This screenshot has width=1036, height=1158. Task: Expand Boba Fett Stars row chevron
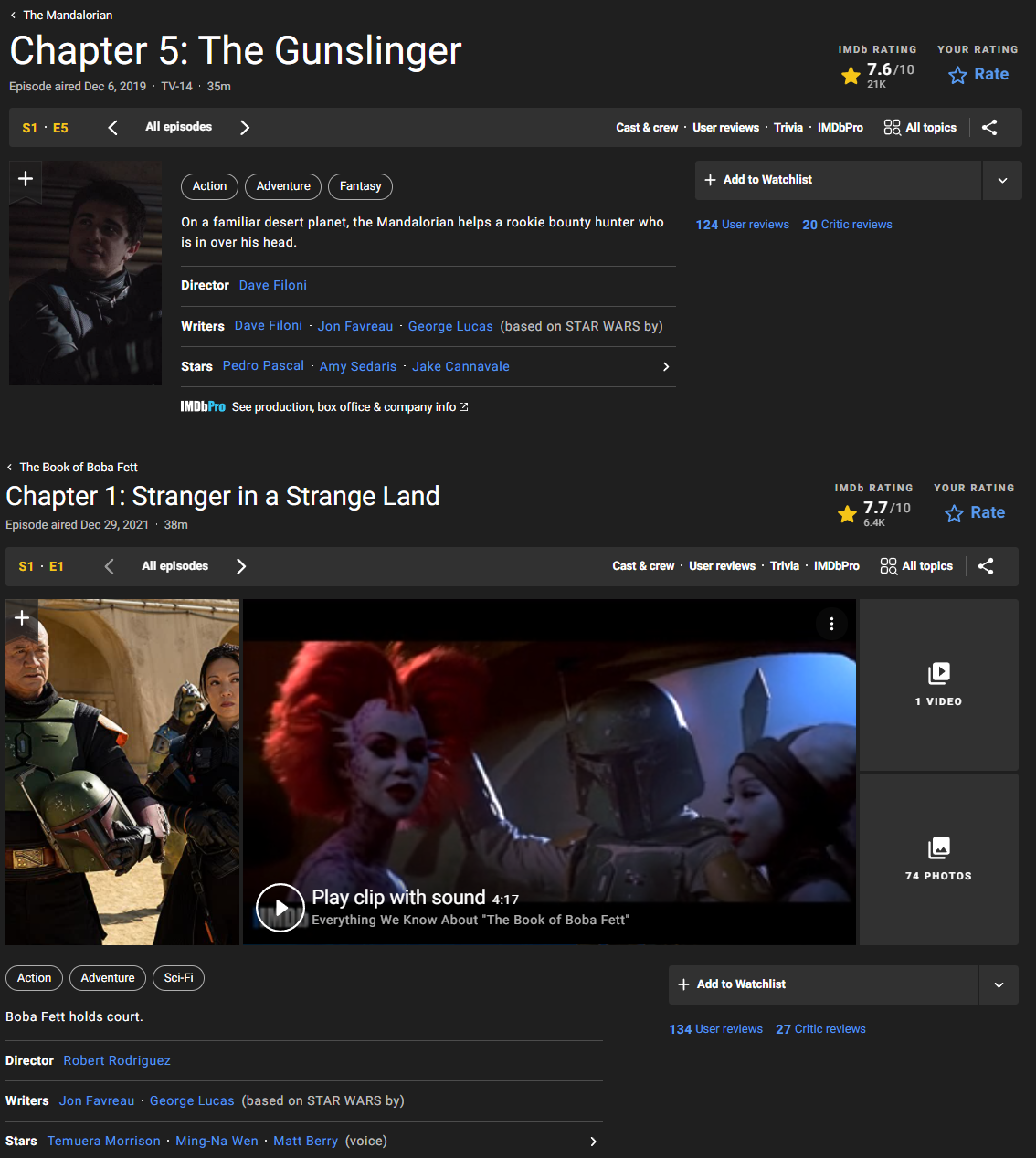pyautogui.click(x=593, y=1142)
